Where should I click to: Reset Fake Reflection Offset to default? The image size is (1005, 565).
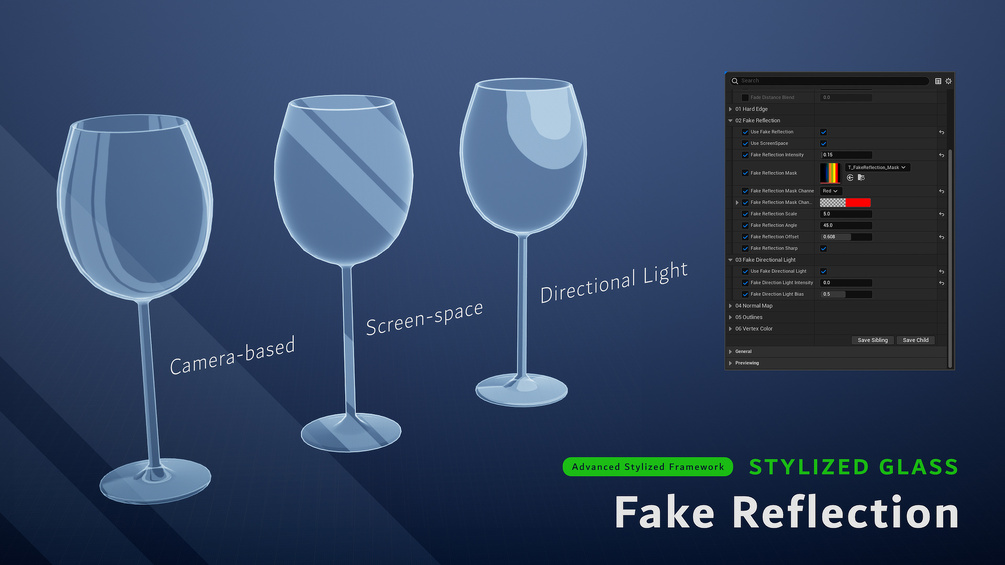[x=942, y=237]
